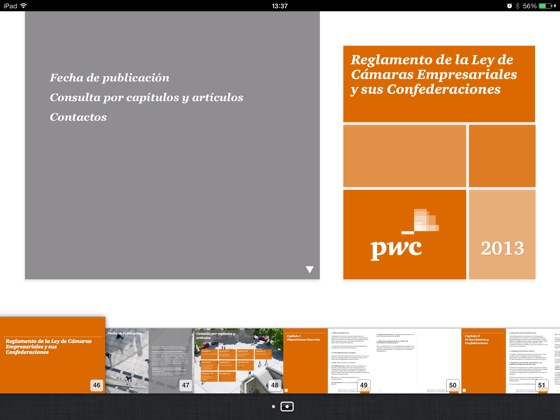Tap the pwc logo tile on cover
This screenshot has height=420, width=560.
pos(405,234)
